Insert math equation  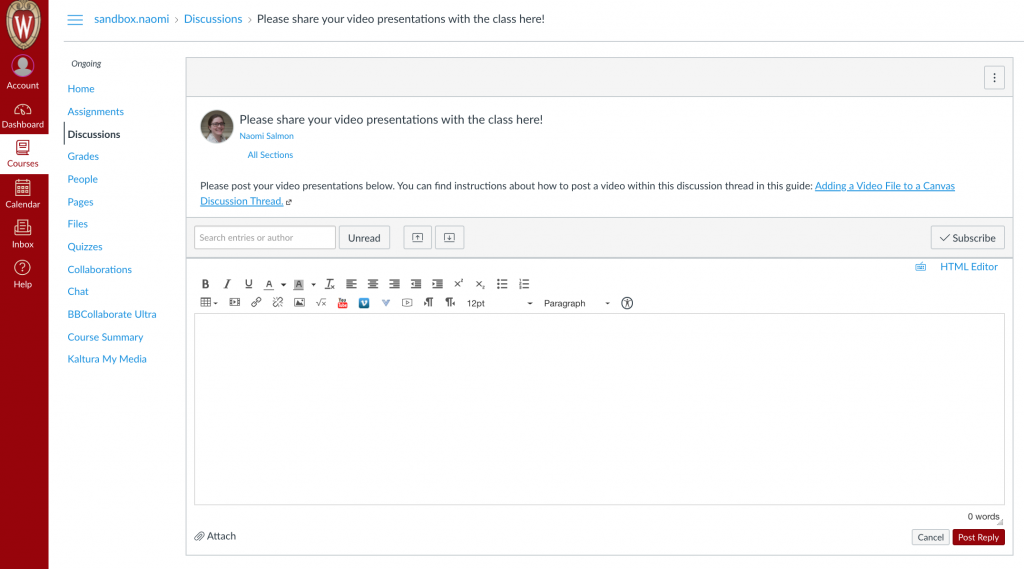tap(321, 302)
